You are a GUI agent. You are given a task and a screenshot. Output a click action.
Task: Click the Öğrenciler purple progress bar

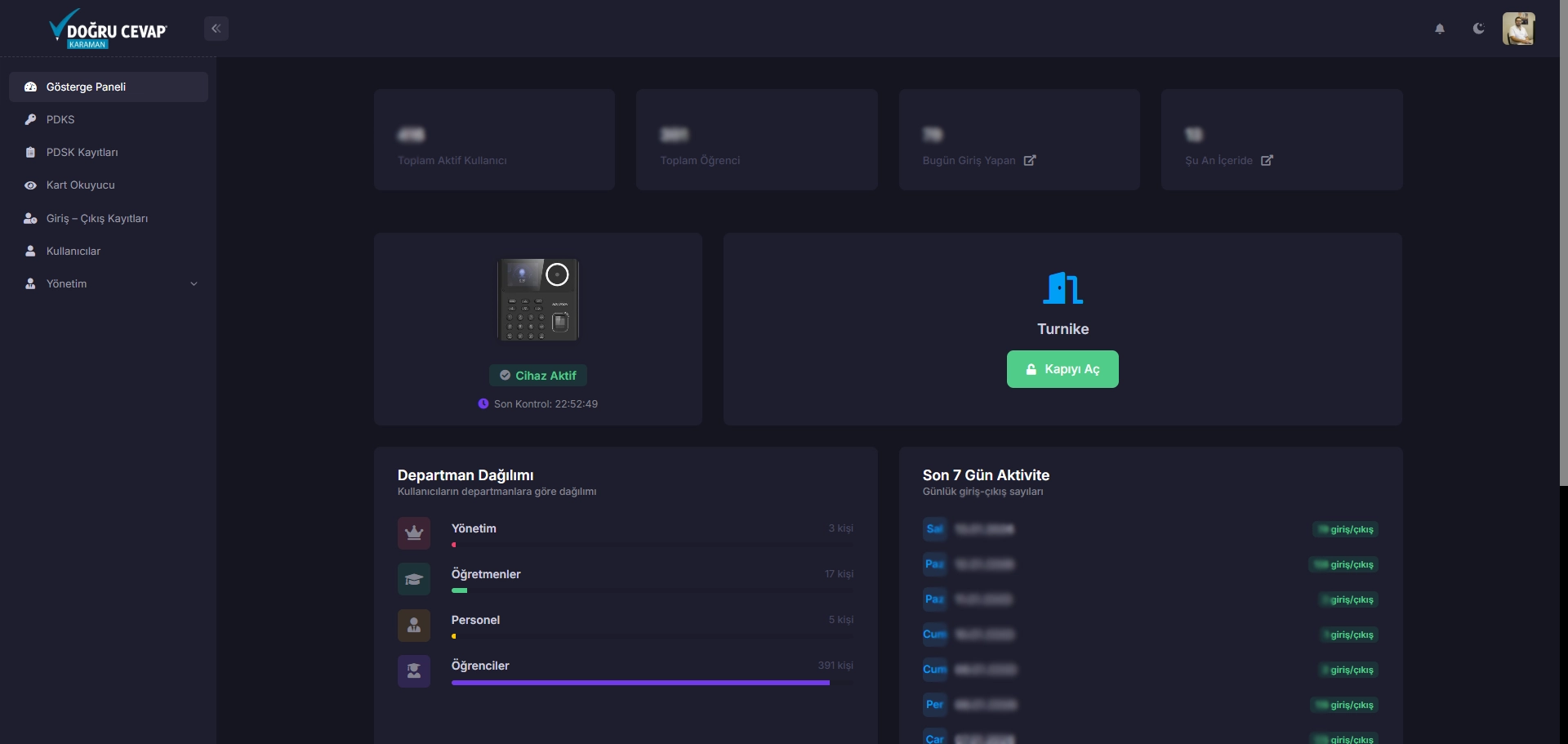point(640,683)
